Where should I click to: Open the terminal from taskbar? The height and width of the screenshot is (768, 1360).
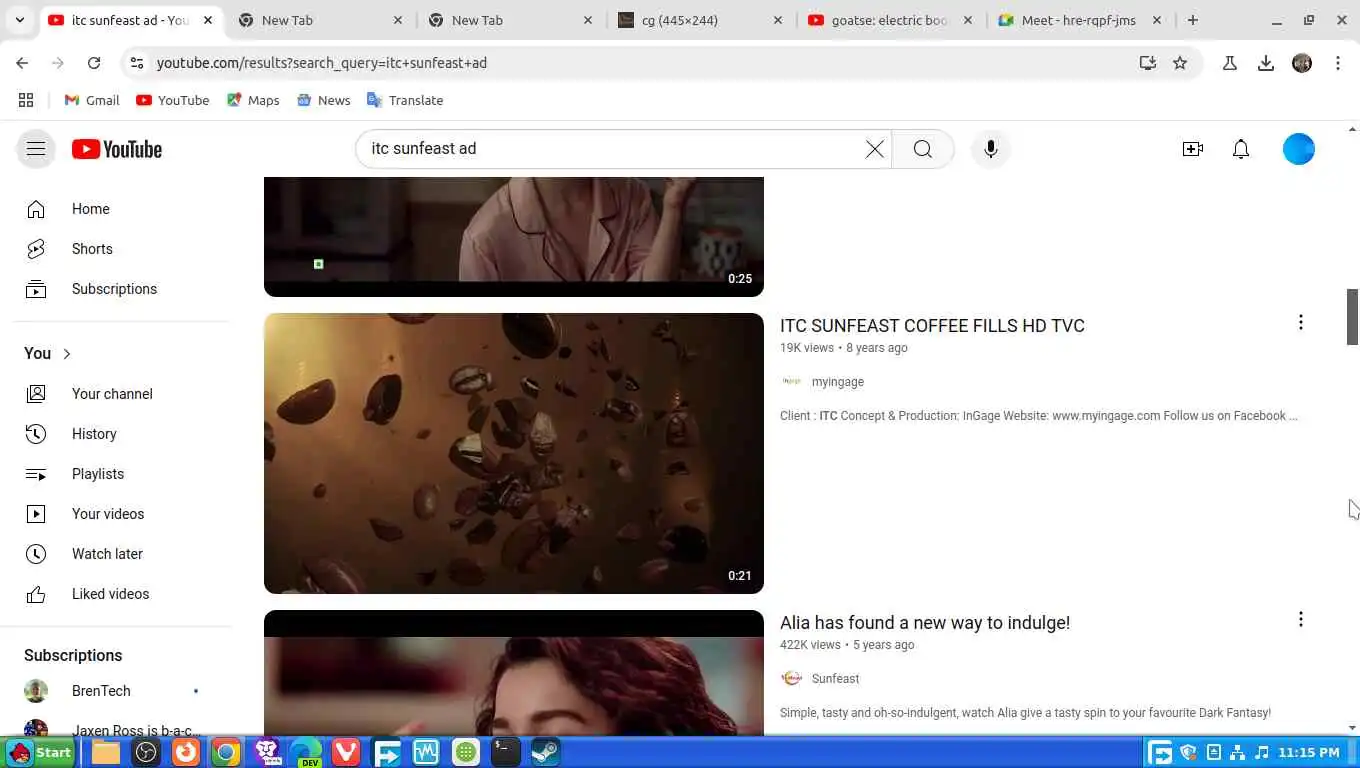pyautogui.click(x=506, y=752)
